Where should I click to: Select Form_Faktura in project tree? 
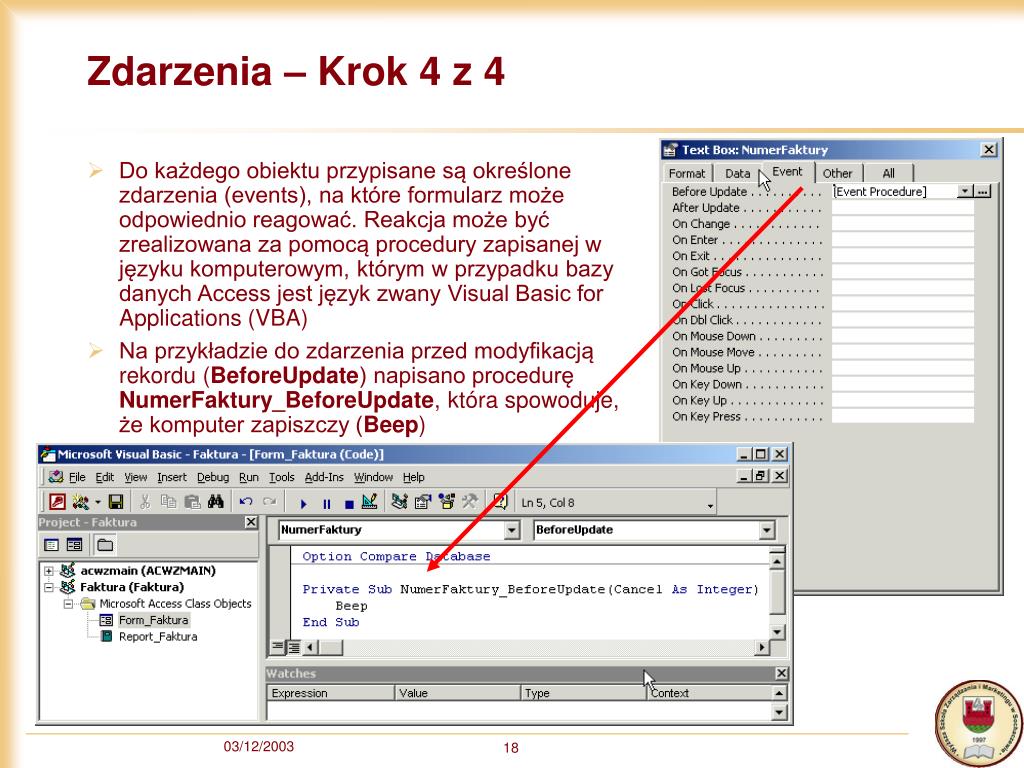153,620
